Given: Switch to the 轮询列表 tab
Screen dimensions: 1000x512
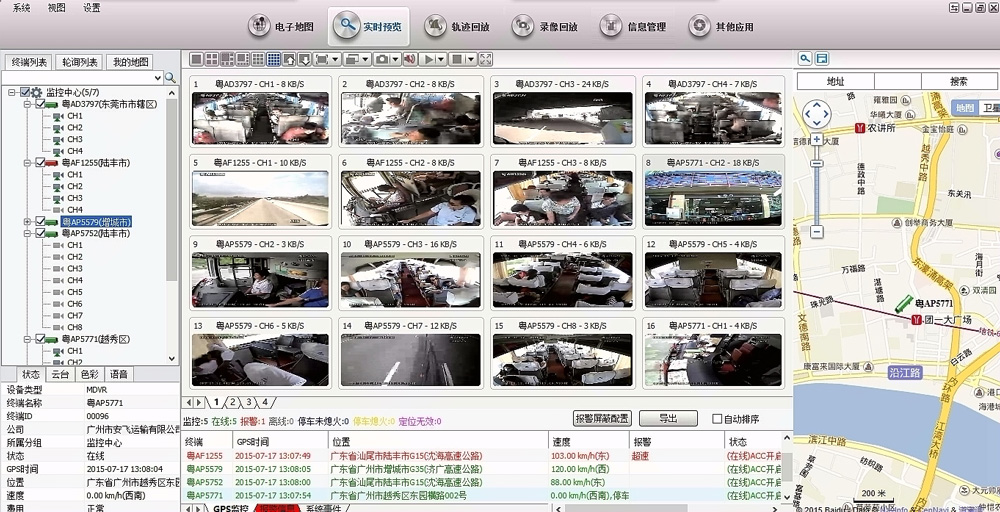Looking at the screenshot, I should 77,62.
